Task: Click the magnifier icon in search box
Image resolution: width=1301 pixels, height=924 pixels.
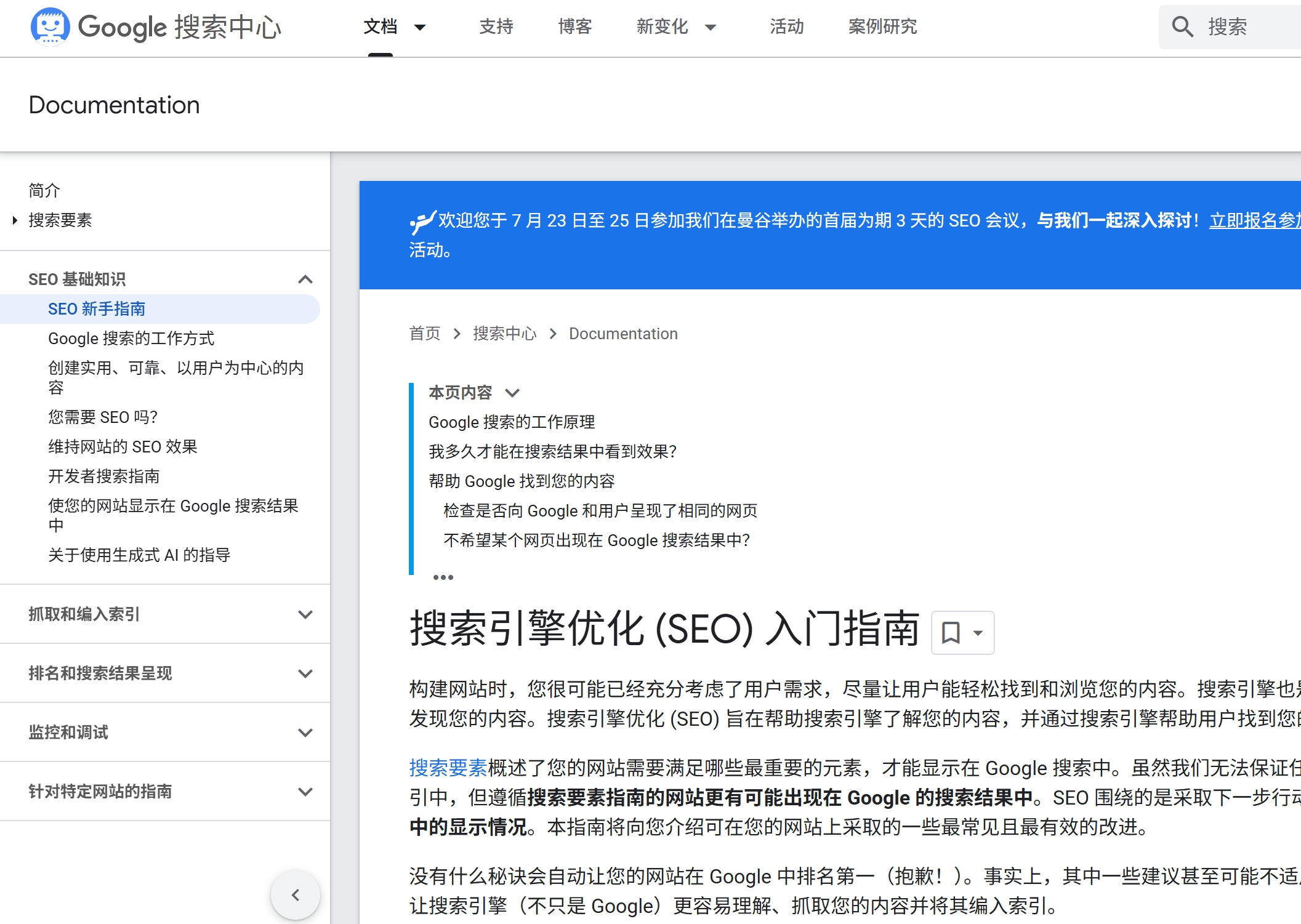Action: coord(1182,26)
